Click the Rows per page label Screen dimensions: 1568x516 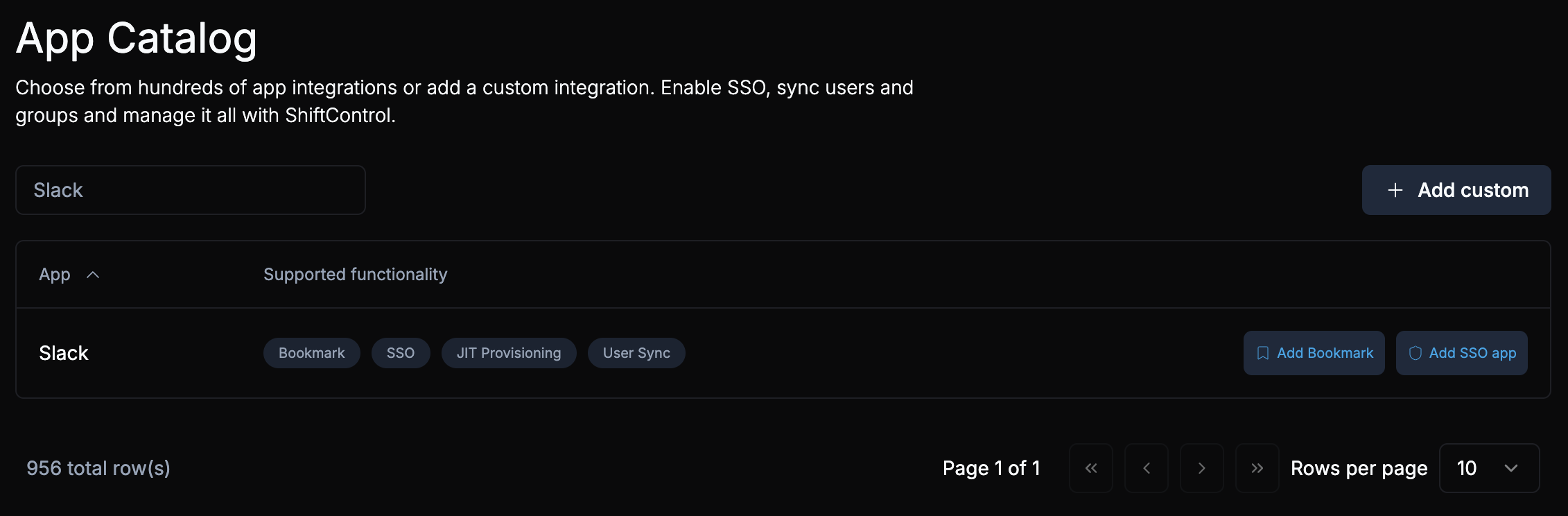point(1359,468)
